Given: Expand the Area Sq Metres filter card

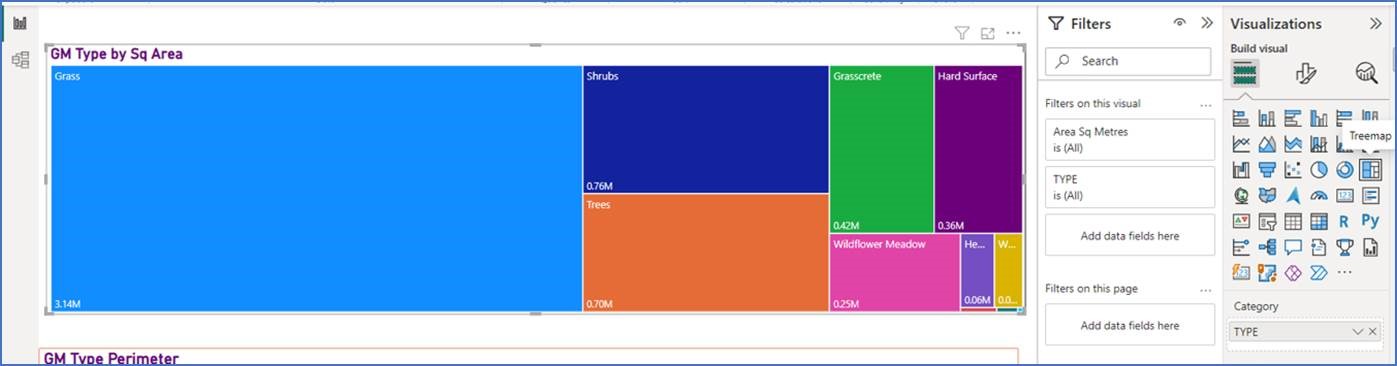Looking at the screenshot, I should tap(1130, 139).
